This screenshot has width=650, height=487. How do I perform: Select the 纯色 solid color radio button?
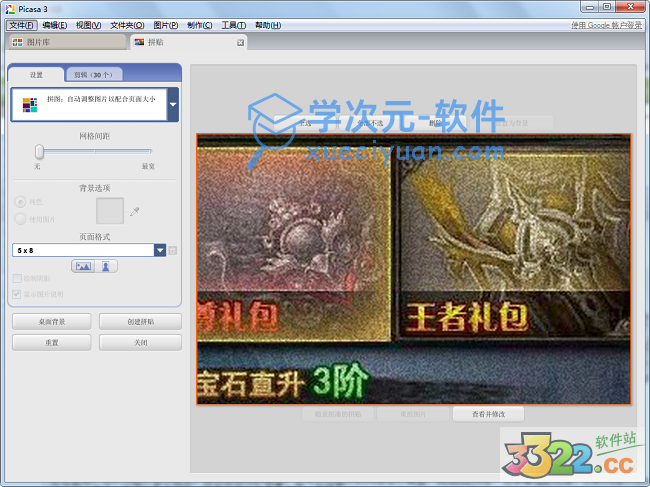[x=20, y=202]
